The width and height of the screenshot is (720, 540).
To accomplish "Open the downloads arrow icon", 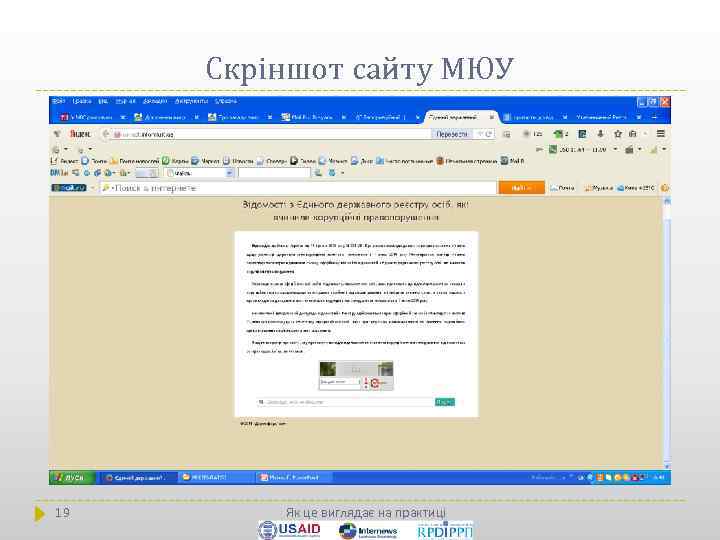I will pyautogui.click(x=600, y=134).
